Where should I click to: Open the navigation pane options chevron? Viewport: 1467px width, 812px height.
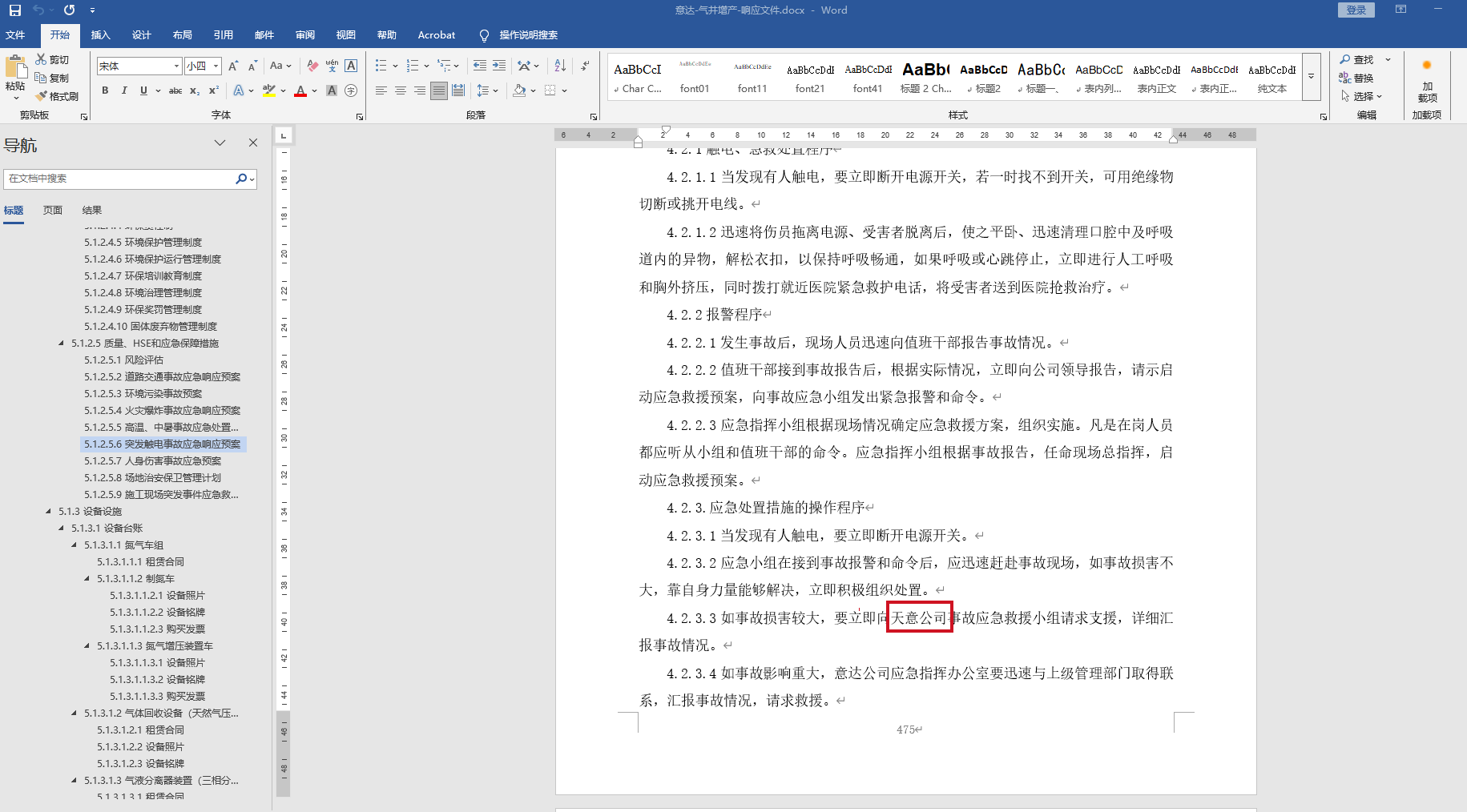pos(220,143)
